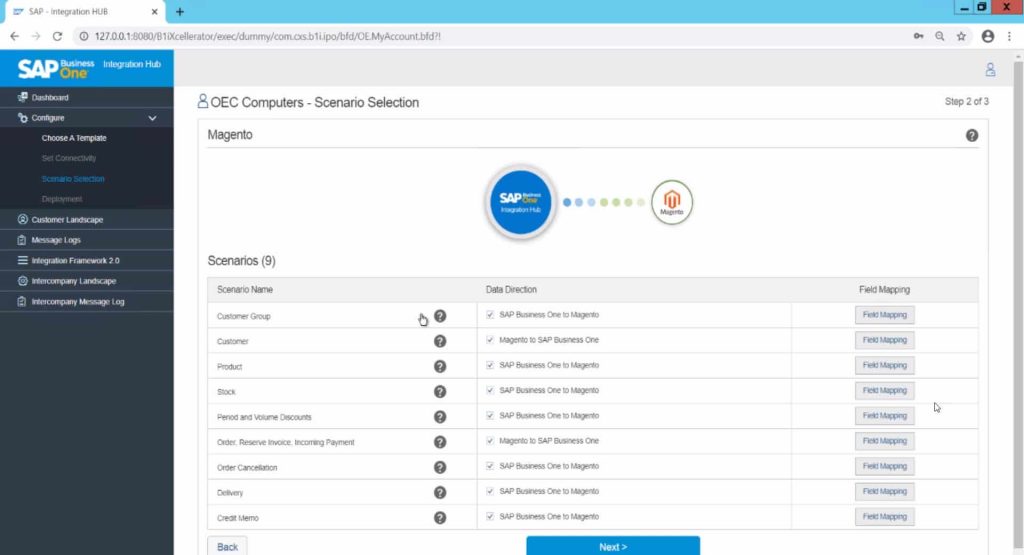Click the browser forward arrow

point(36,37)
